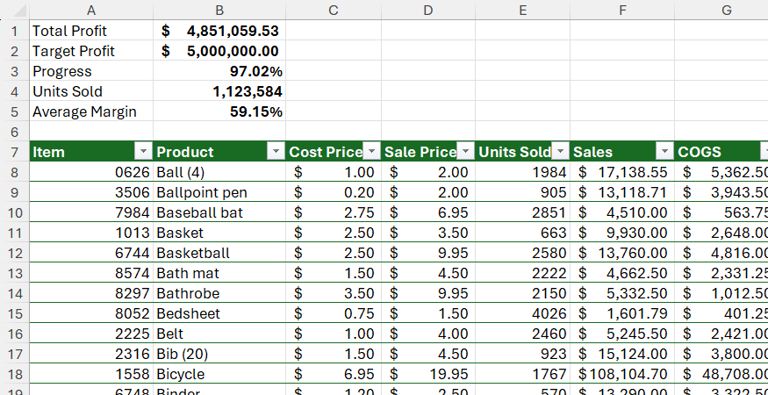Select the Ballpoint pen product cell
Viewport: 768px width, 395px height.
(x=219, y=193)
